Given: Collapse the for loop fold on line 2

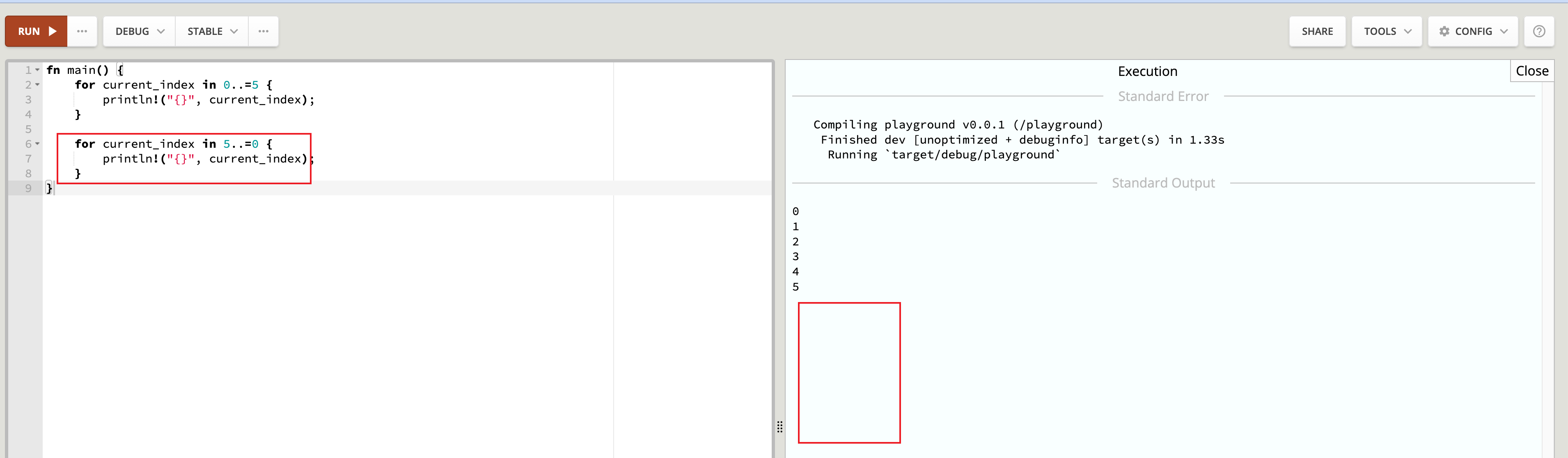Looking at the screenshot, I should point(37,85).
